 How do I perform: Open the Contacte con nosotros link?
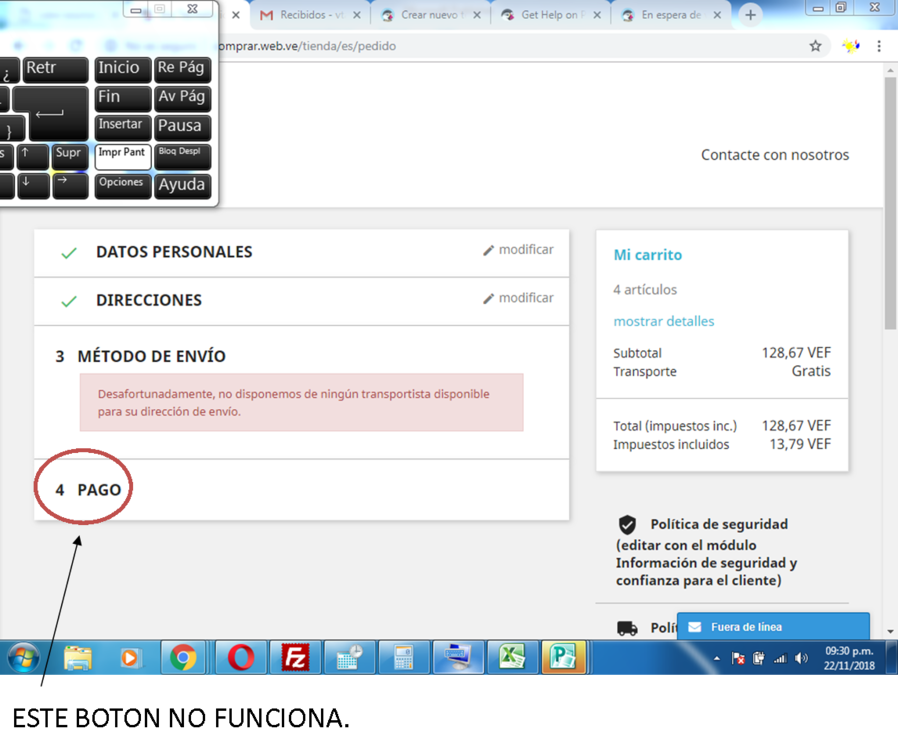click(775, 155)
